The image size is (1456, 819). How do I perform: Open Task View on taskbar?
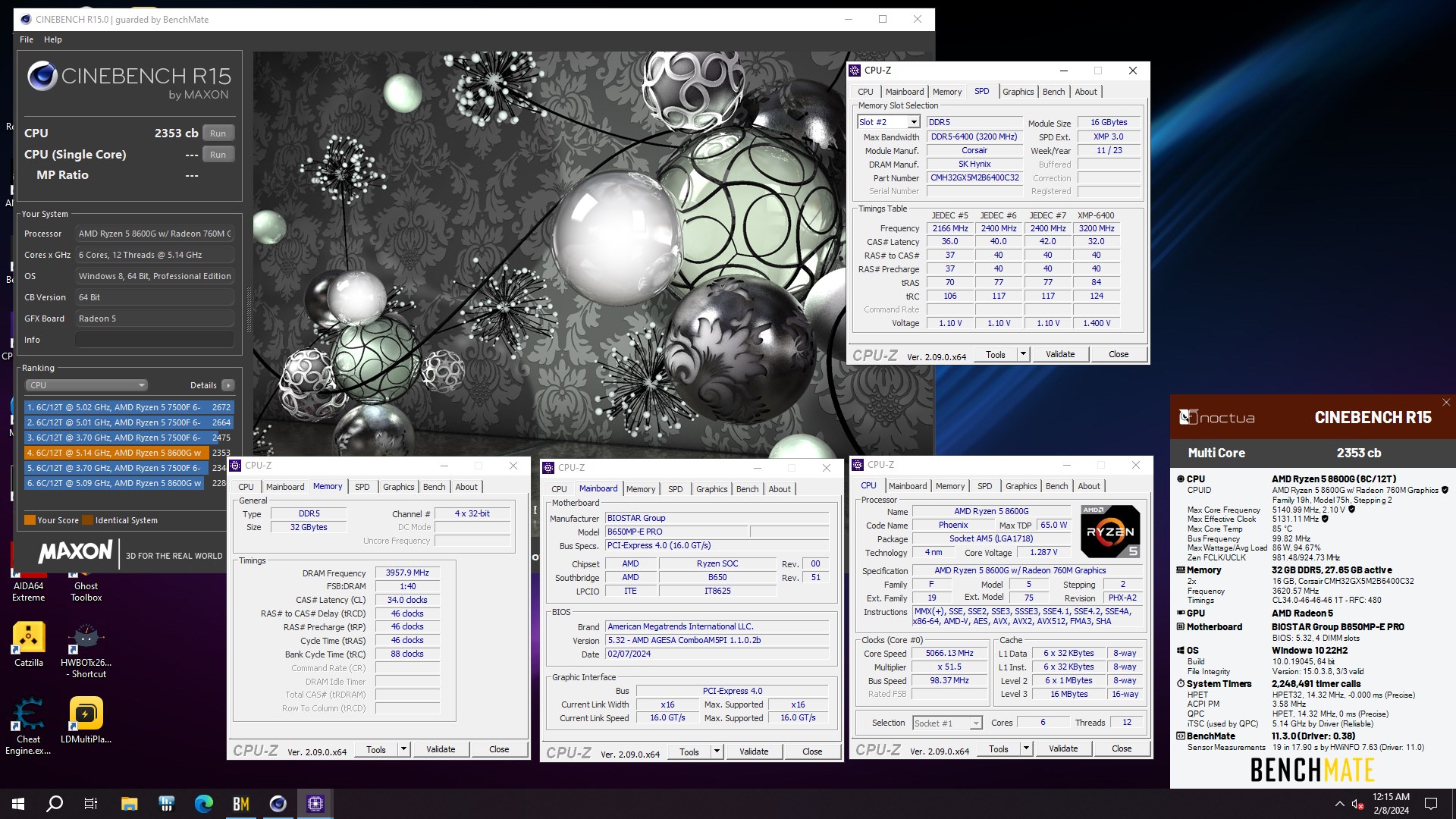pos(91,803)
